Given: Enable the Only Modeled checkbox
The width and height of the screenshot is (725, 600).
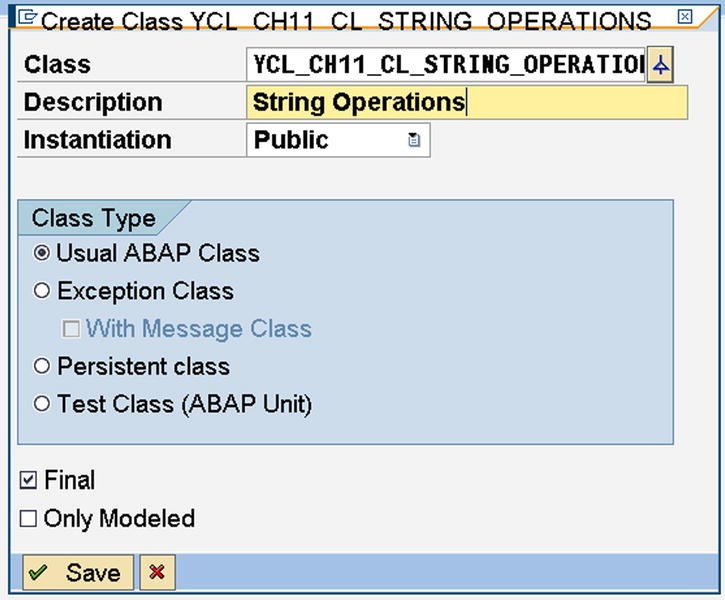Looking at the screenshot, I should pyautogui.click(x=28, y=518).
